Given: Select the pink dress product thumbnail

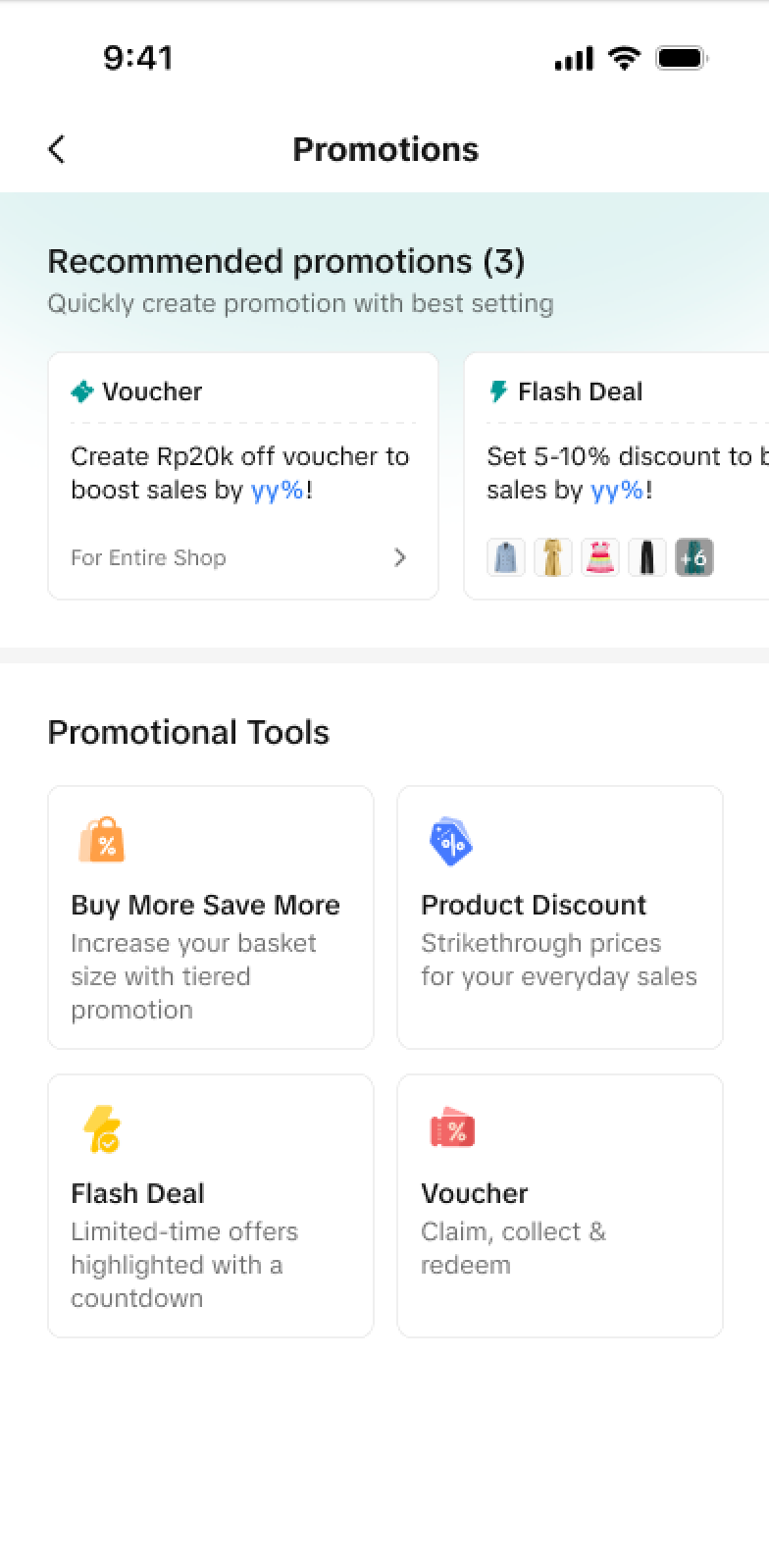Looking at the screenshot, I should pyautogui.click(x=599, y=557).
